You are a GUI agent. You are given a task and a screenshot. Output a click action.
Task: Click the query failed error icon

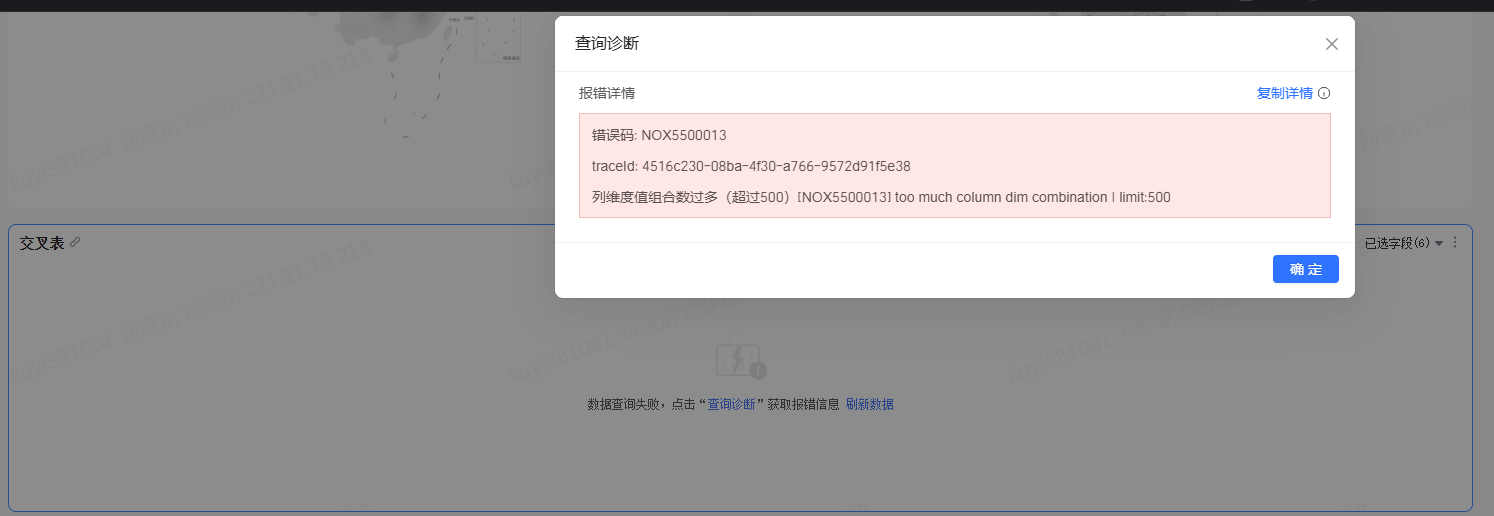pyautogui.click(x=740, y=360)
